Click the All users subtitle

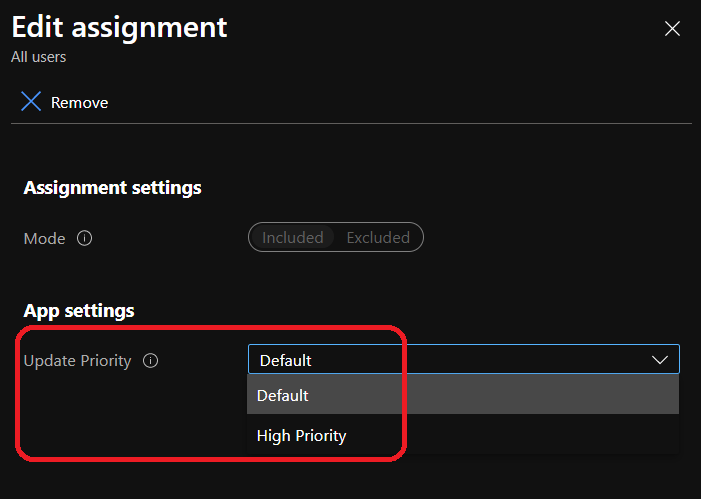tap(38, 57)
